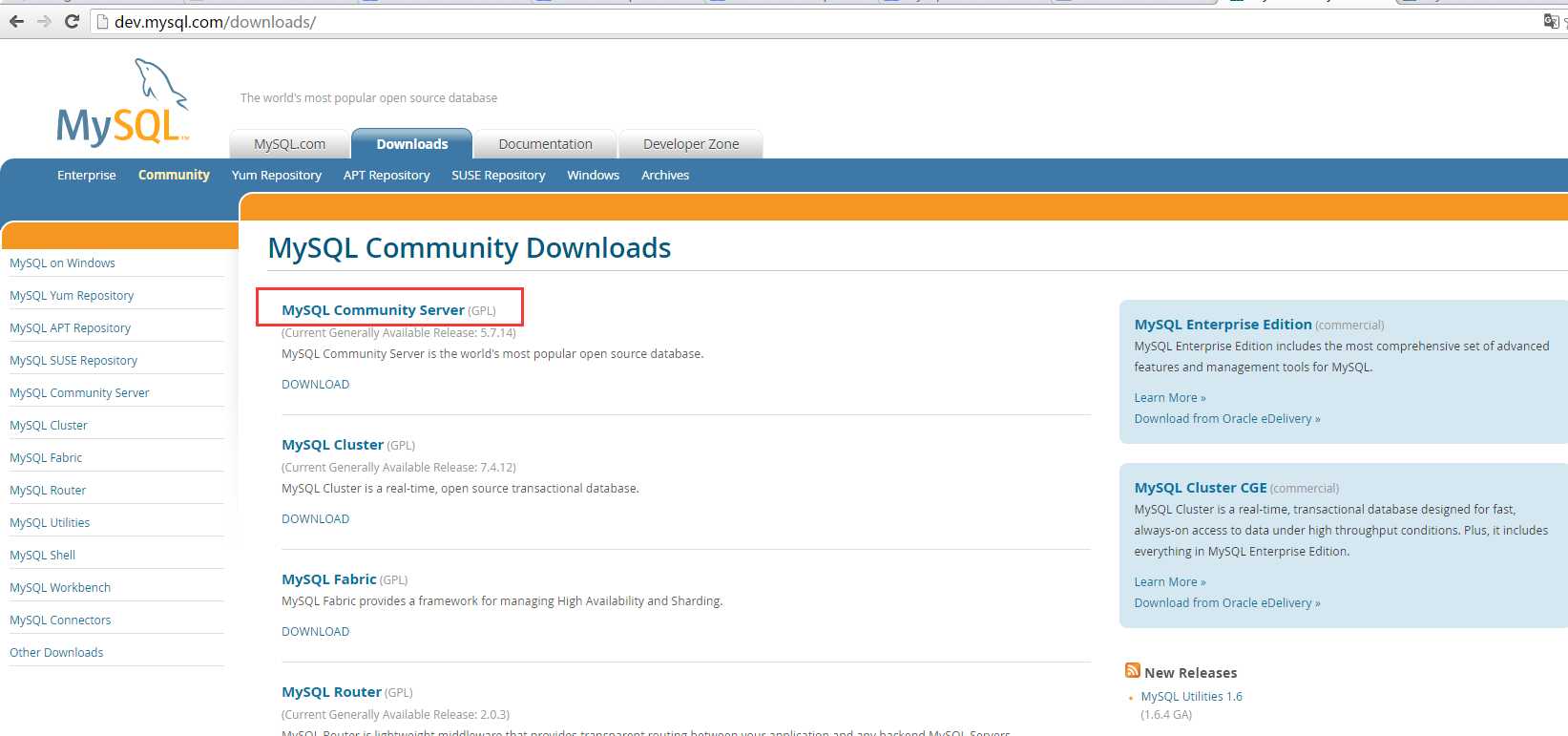Click the translate icon in the address bar
The width and height of the screenshot is (1568, 736).
1551,21
